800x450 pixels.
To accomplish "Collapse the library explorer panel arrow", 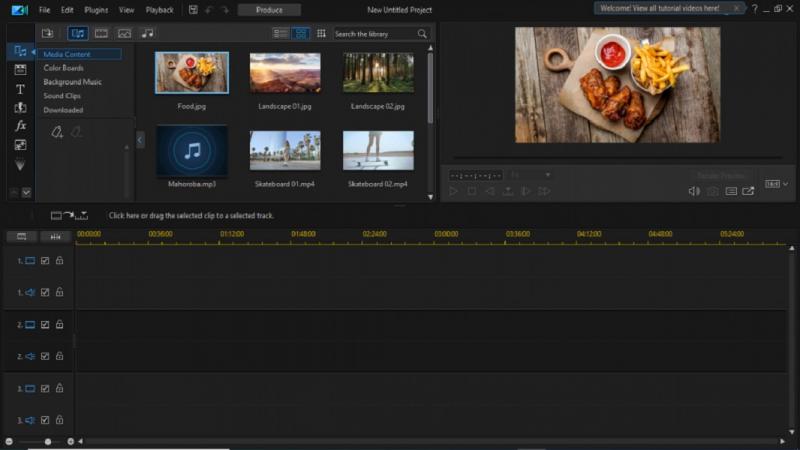I will point(140,140).
